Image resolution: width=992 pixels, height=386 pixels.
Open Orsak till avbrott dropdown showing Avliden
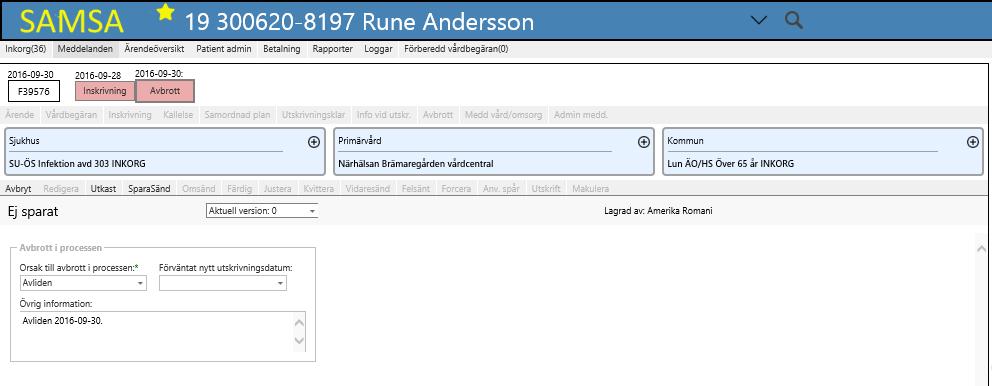tap(83, 283)
